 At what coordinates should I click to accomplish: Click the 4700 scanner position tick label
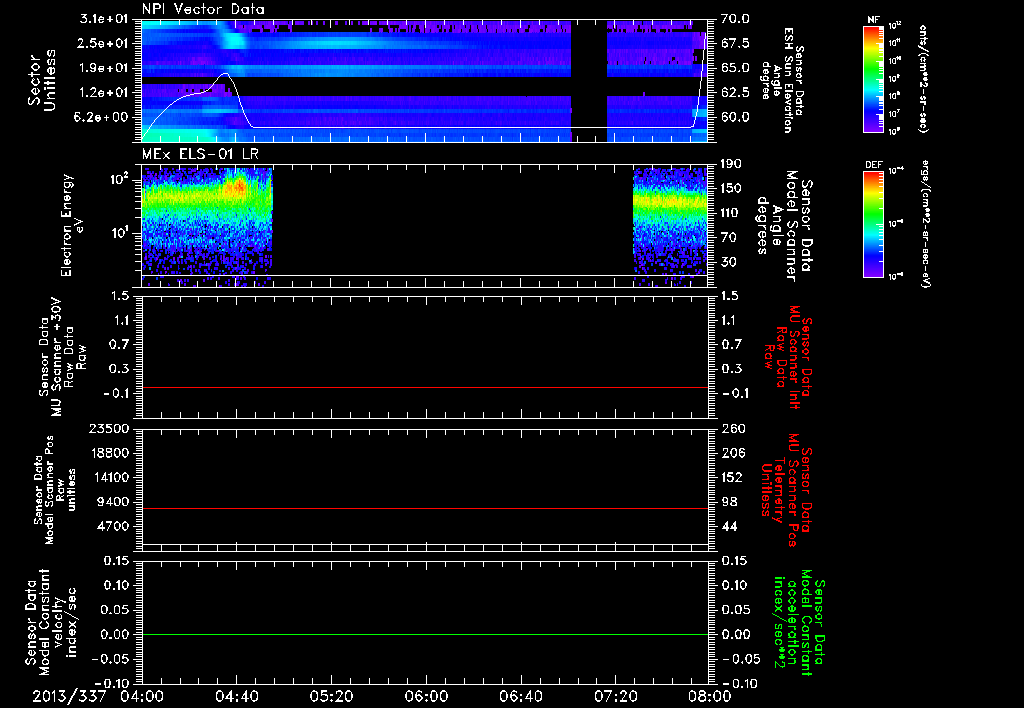pos(112,526)
